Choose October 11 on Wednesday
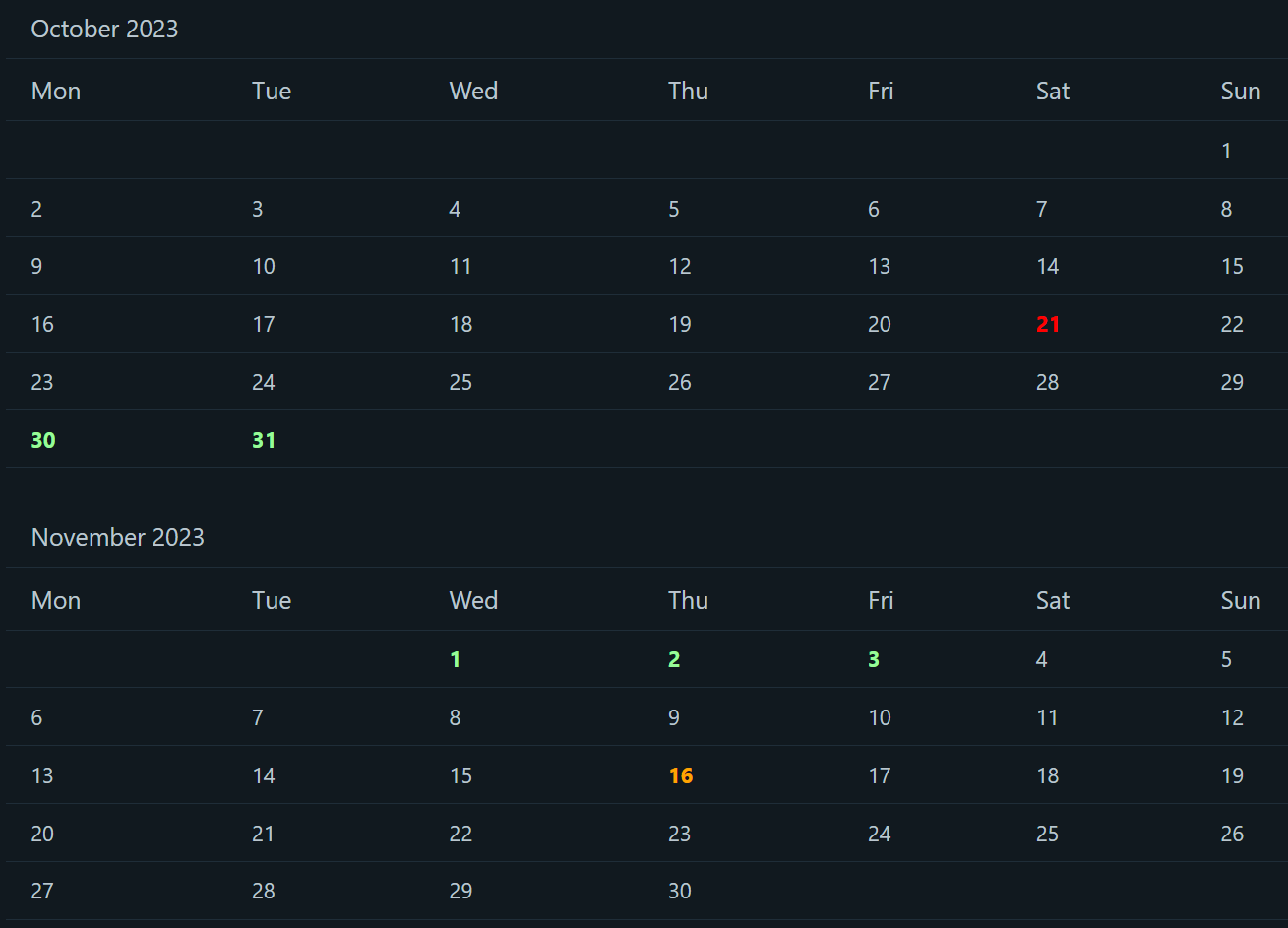This screenshot has height=928, width=1288. (460, 266)
